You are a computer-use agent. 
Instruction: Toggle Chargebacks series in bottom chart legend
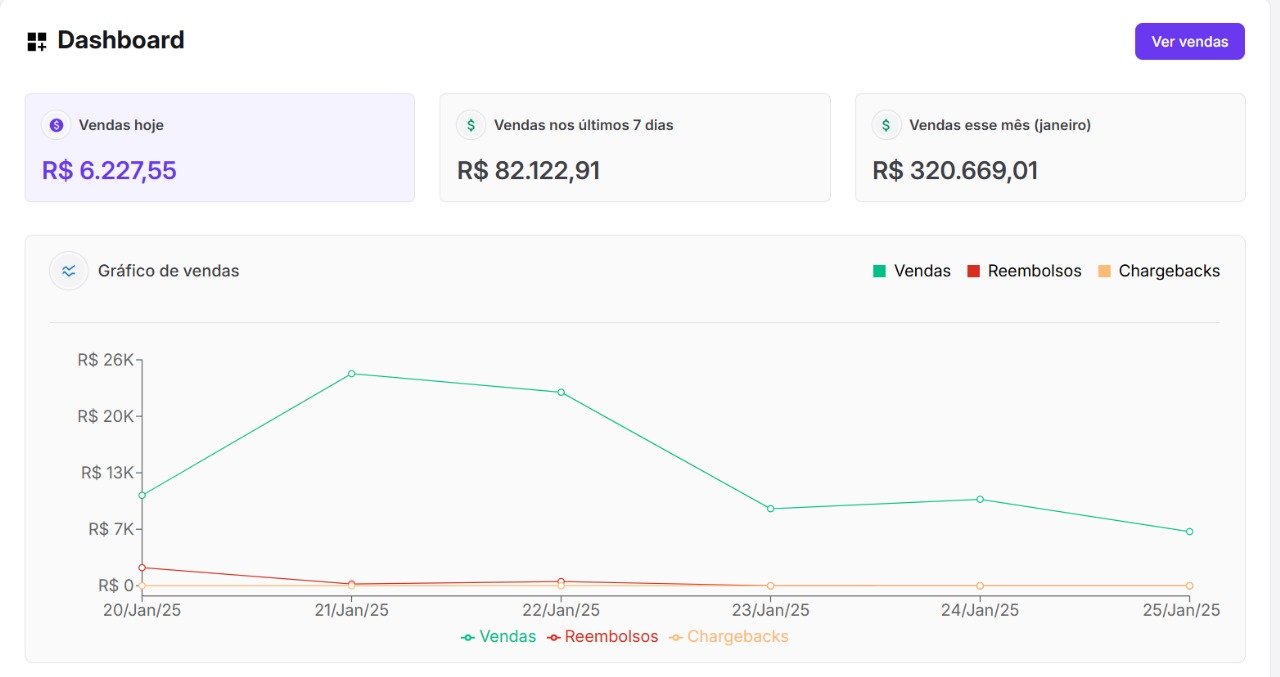click(x=729, y=637)
